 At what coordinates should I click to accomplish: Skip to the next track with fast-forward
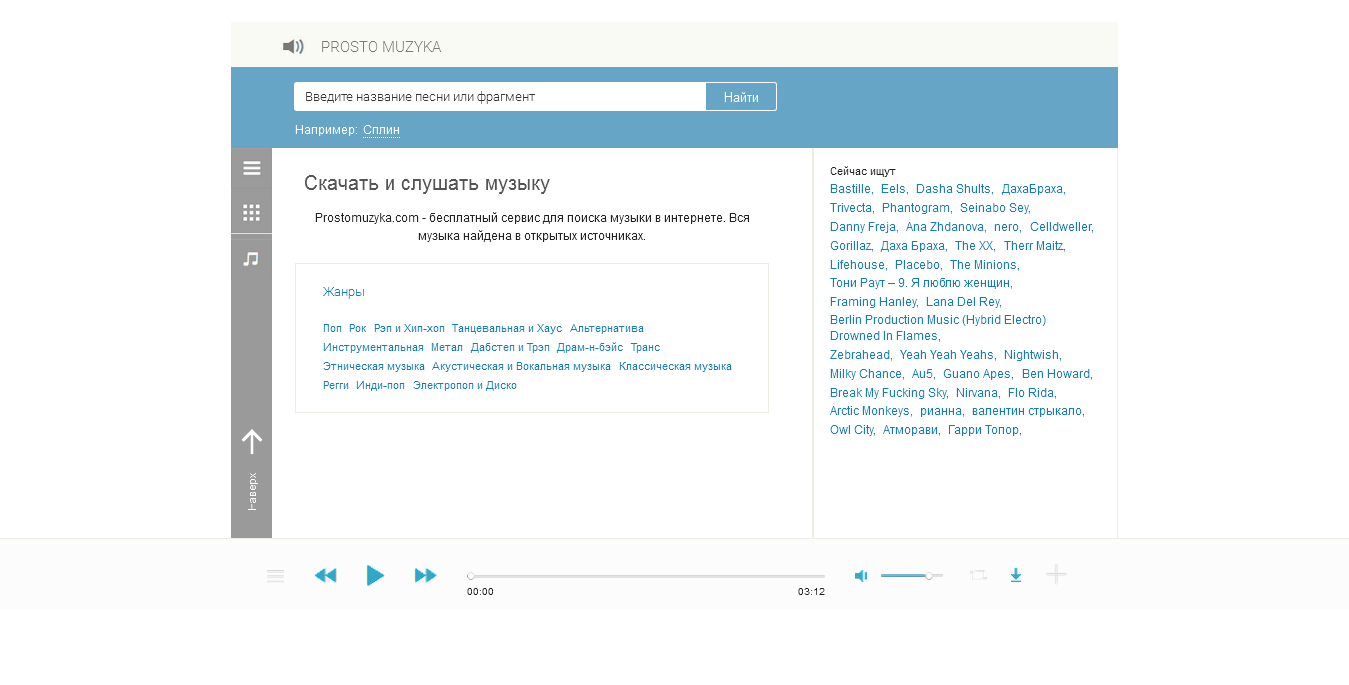(425, 575)
